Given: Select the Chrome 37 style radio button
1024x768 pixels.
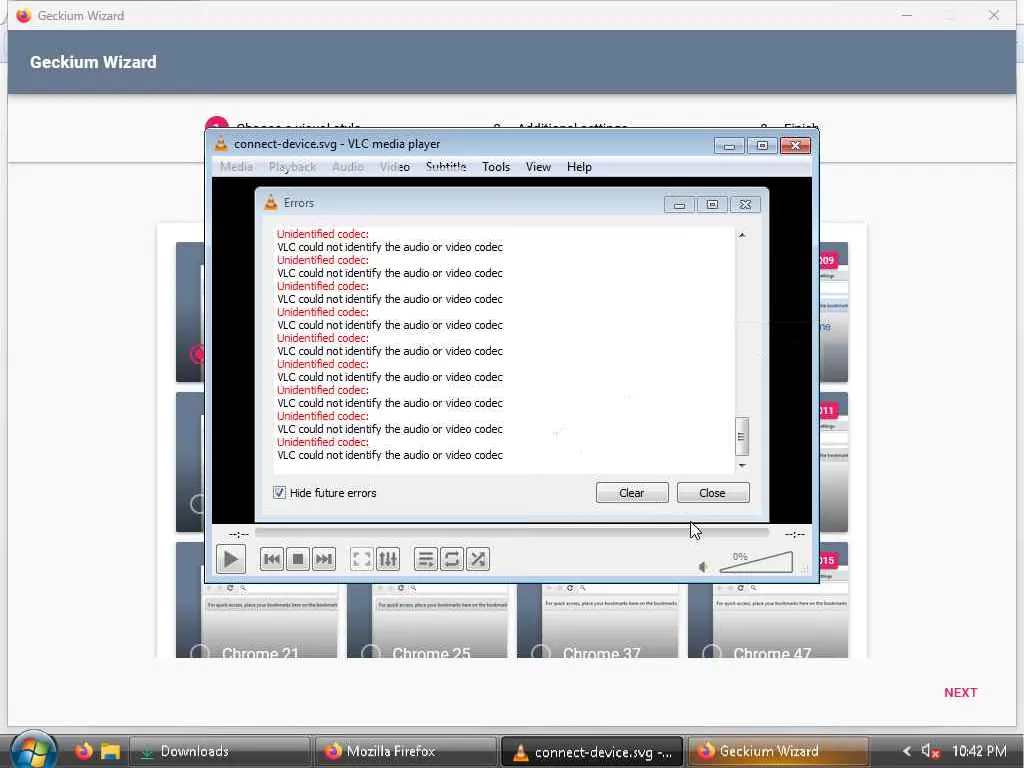Looking at the screenshot, I should pyautogui.click(x=541, y=652).
